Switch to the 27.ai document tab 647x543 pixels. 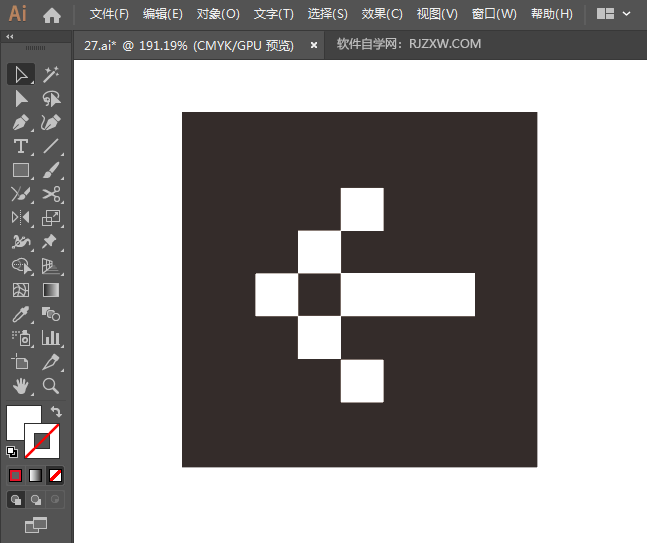click(189, 45)
